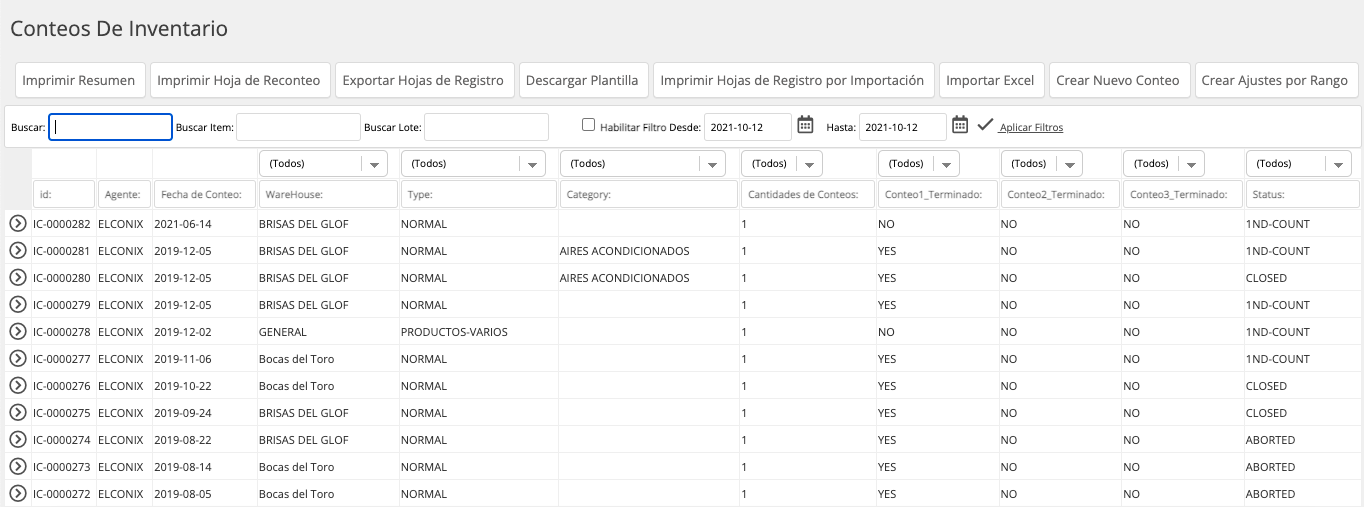Expand row IC-0000275 with its arrow icon

(17, 413)
